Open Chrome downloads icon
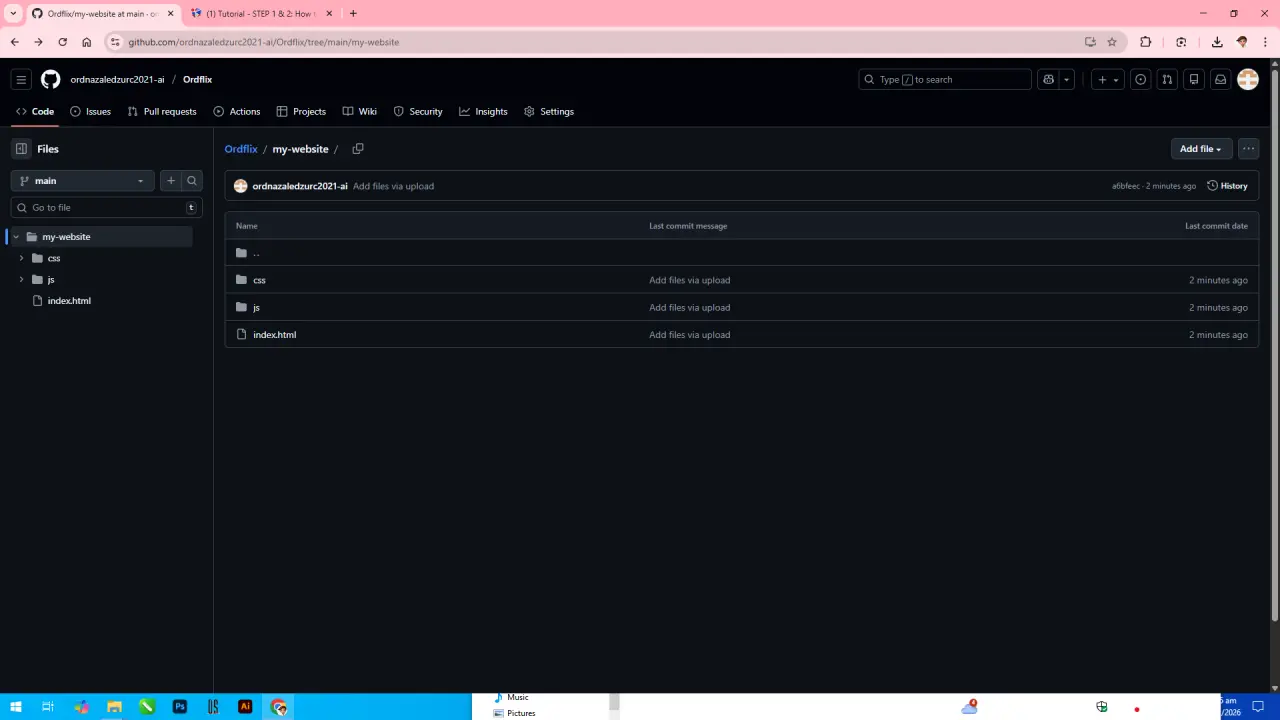 tap(1217, 42)
